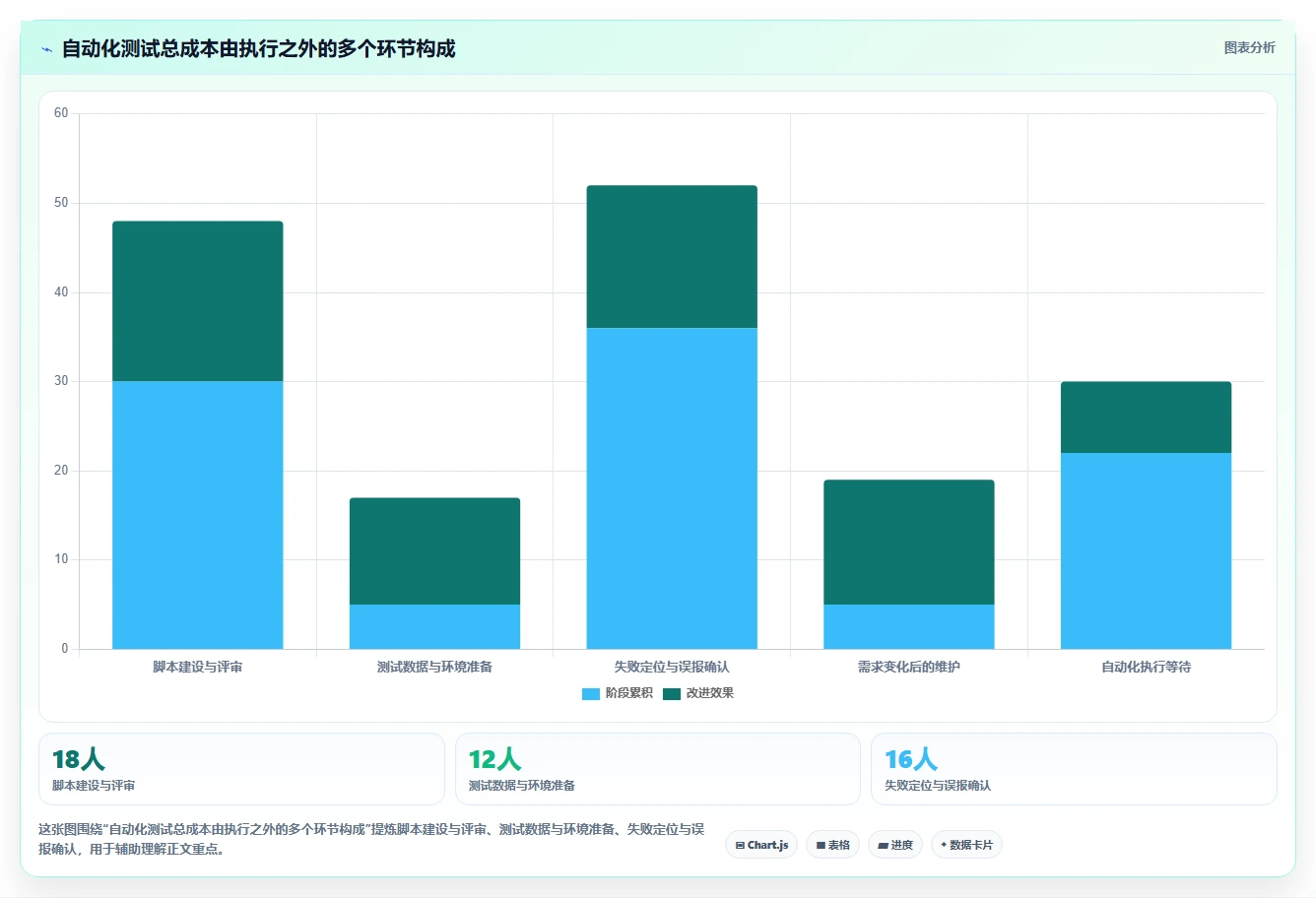Click the 图表分析 label in the header
The width and height of the screenshot is (1316, 898).
pos(1249,47)
